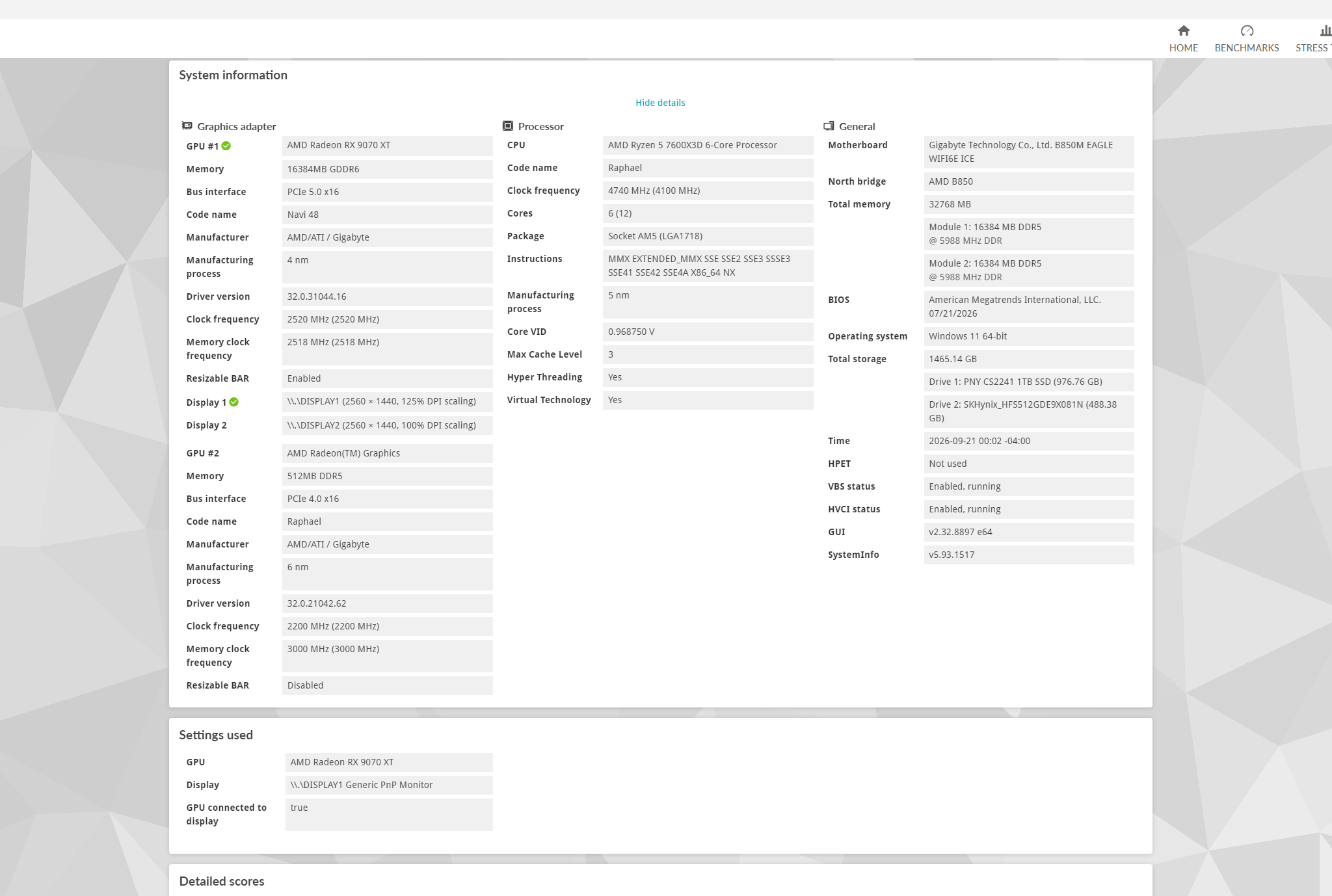Click green checkmark next to Display 1
Image resolution: width=1332 pixels, height=896 pixels.
tap(234, 402)
